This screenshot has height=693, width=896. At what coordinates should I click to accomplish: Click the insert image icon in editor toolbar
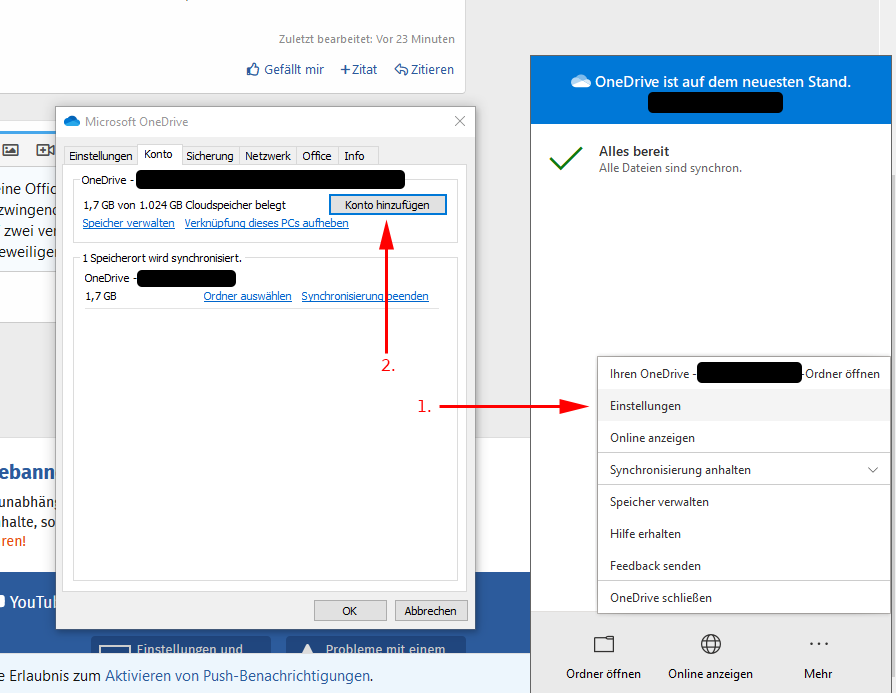(x=11, y=150)
